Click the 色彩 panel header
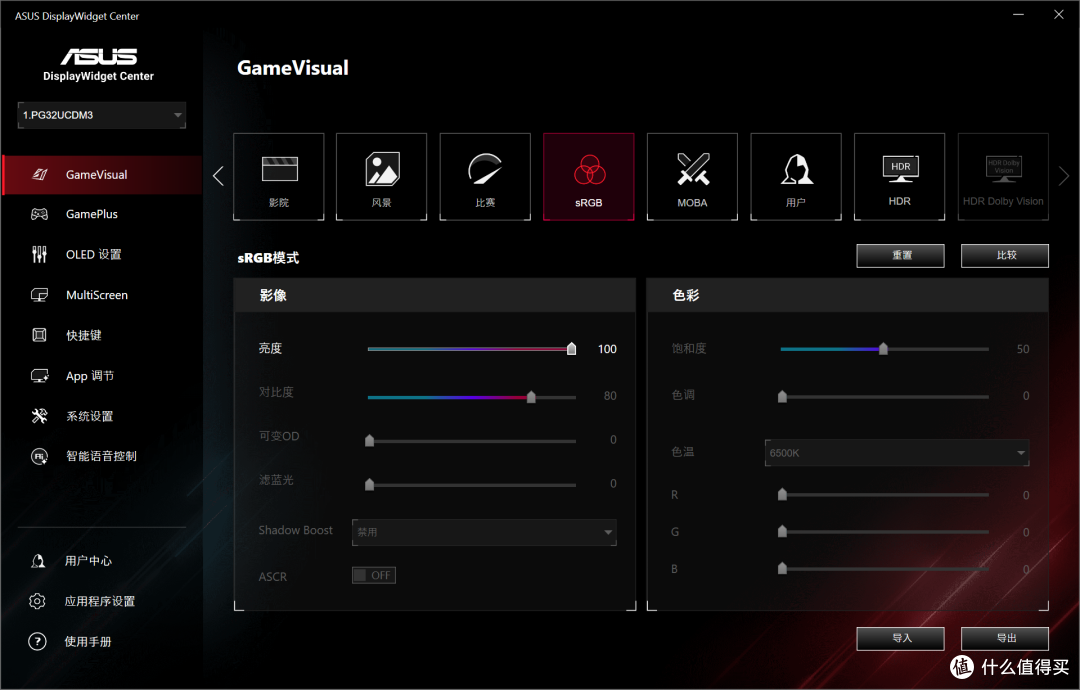This screenshot has width=1080, height=690. [x=848, y=295]
